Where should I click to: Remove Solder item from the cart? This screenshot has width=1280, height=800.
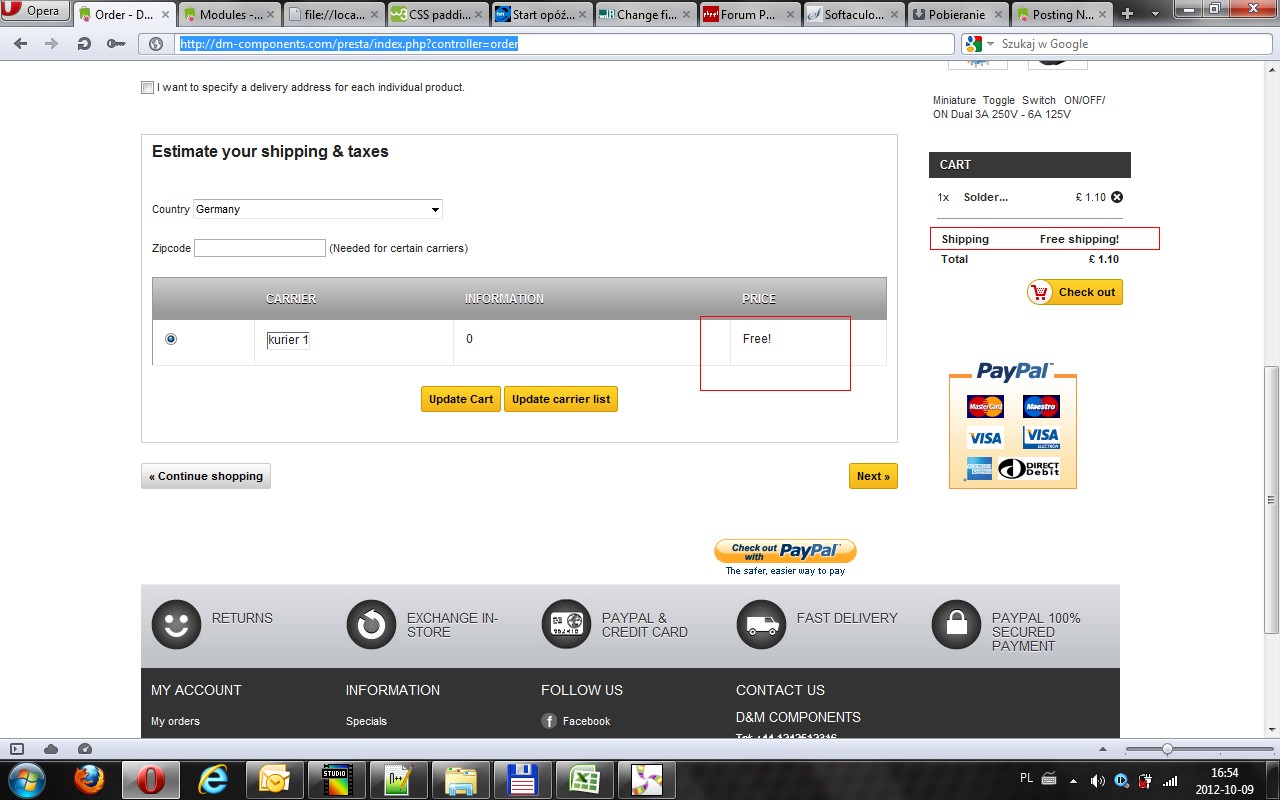point(1117,197)
